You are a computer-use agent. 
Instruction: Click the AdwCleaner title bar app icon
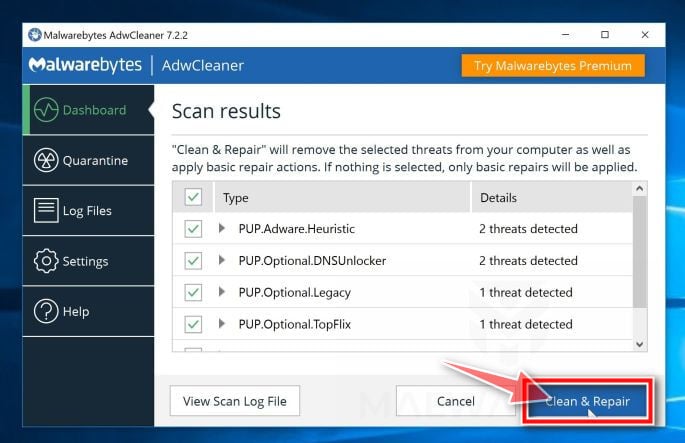tap(35, 35)
